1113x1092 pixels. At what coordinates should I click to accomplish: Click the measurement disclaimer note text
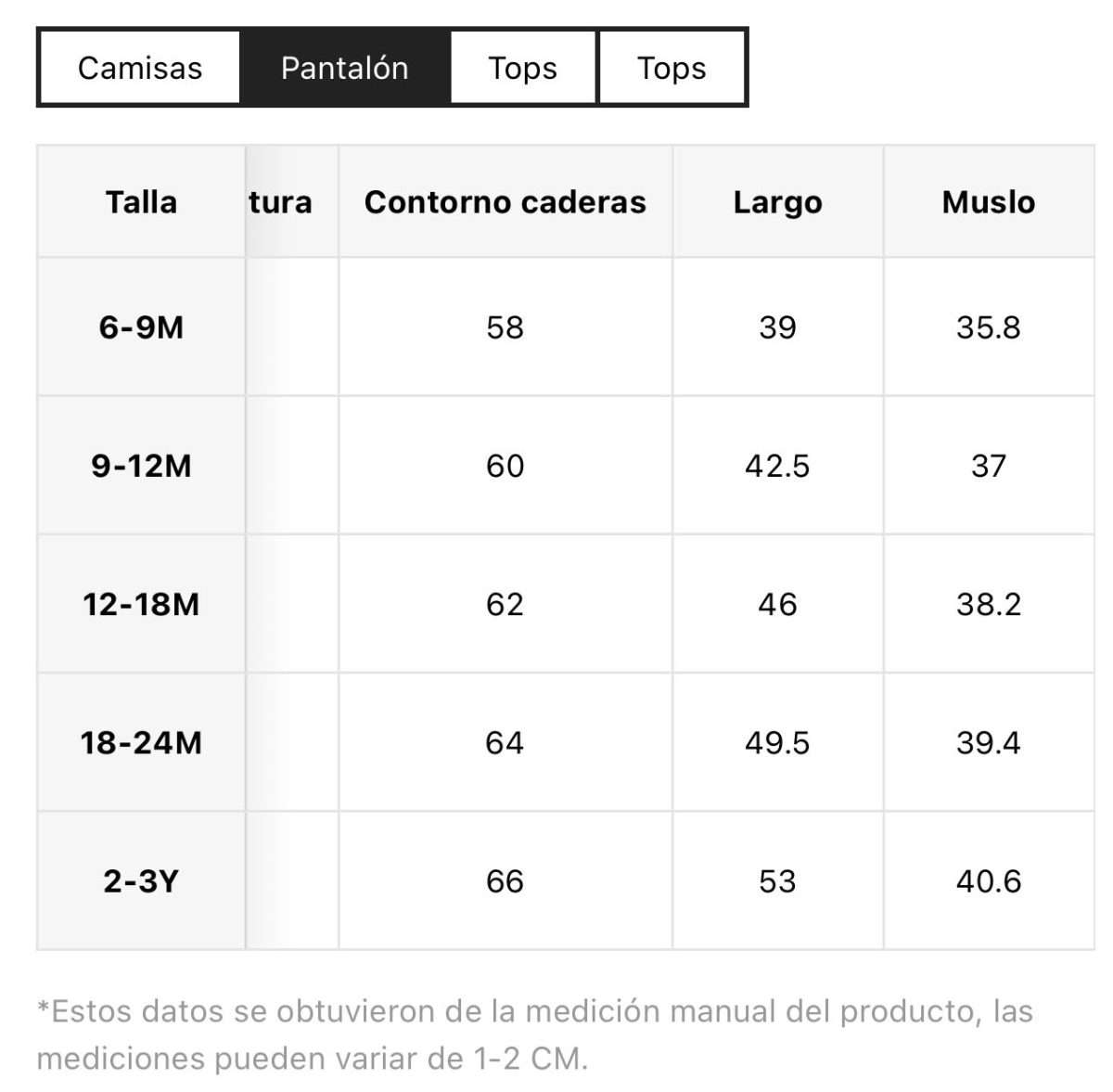pyautogui.click(x=535, y=1034)
